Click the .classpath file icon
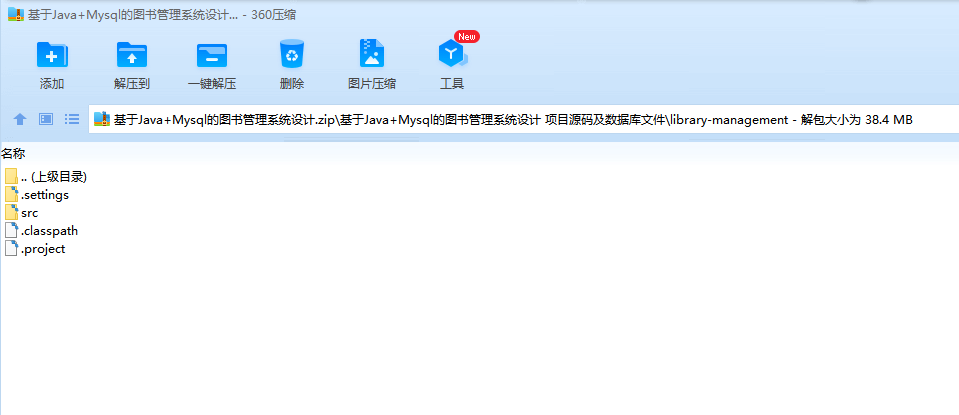Viewport: 959px width, 415px height. click(11, 230)
